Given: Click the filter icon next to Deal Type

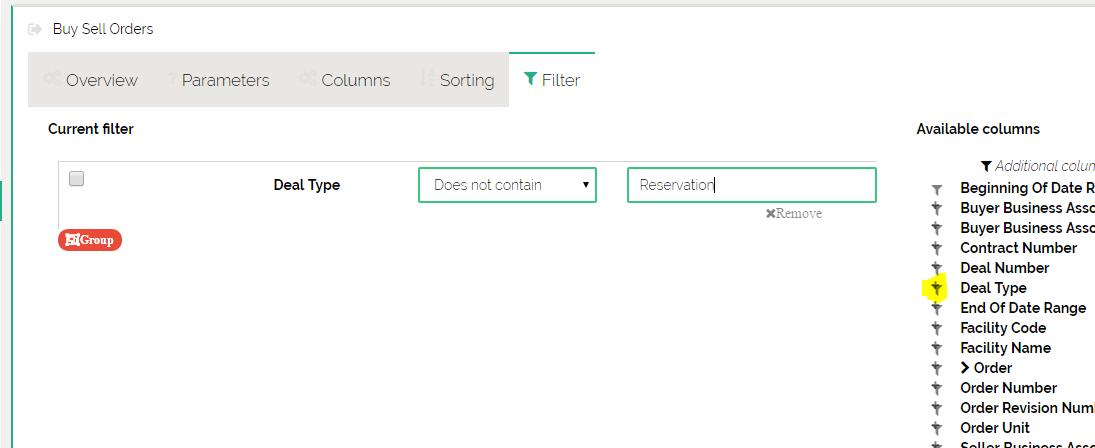Looking at the screenshot, I should point(937,288).
